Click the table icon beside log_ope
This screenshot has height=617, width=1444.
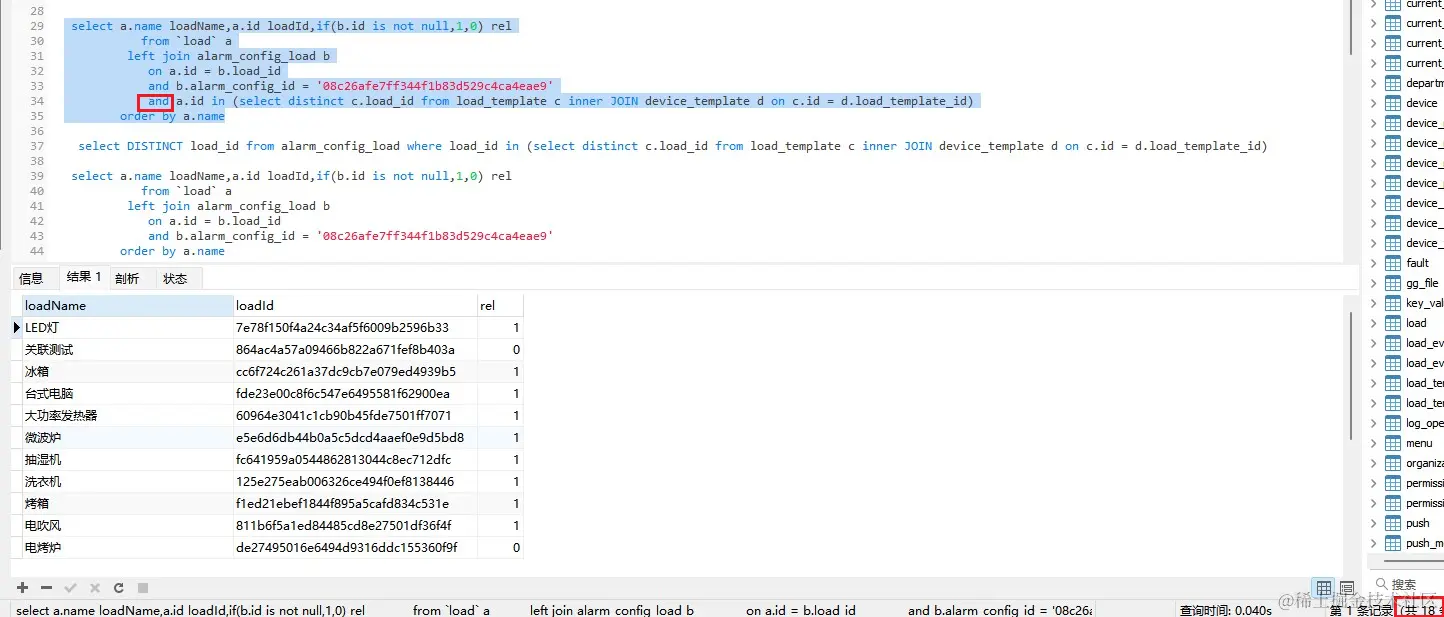pyautogui.click(x=1392, y=423)
